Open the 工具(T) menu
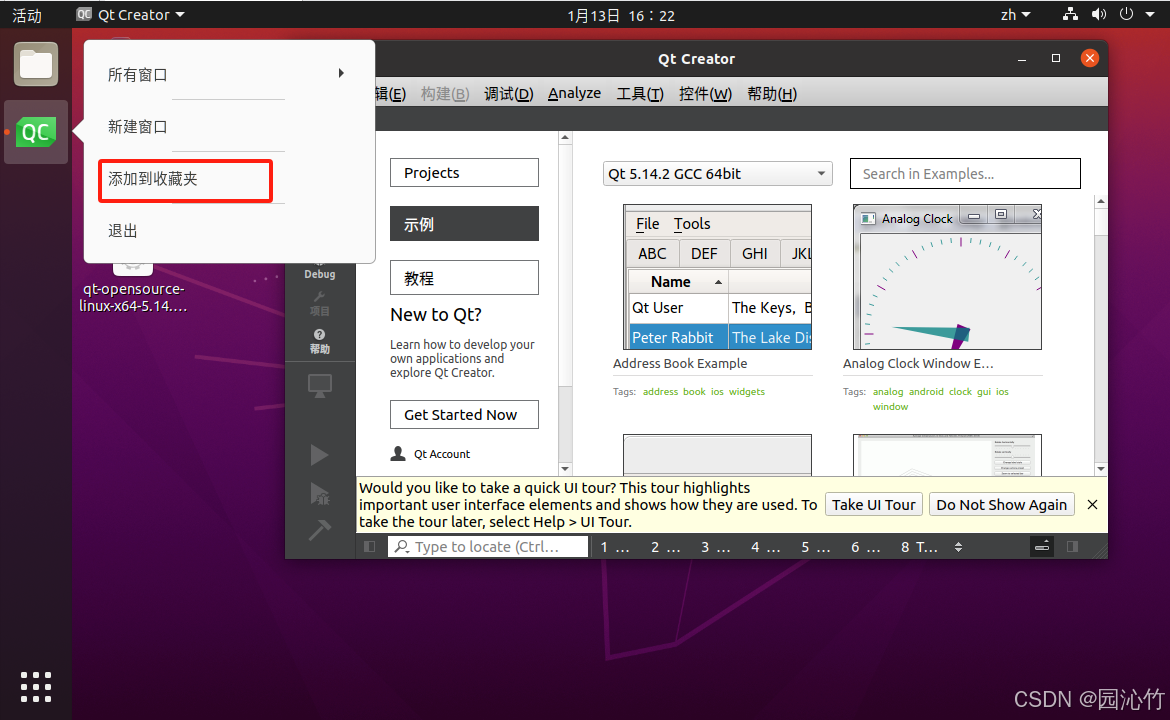 (639, 94)
